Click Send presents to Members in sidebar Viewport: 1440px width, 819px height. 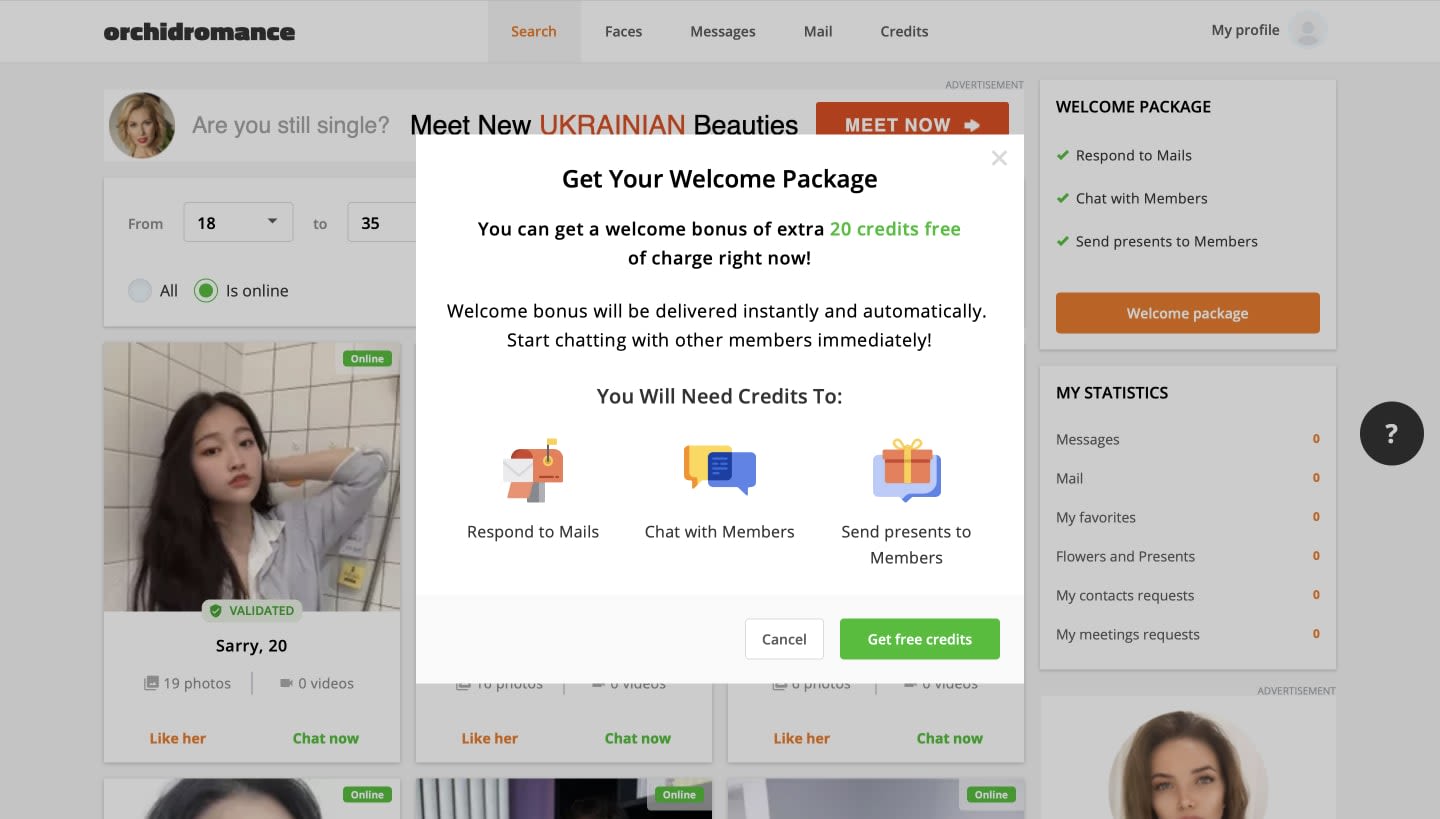pos(1167,241)
